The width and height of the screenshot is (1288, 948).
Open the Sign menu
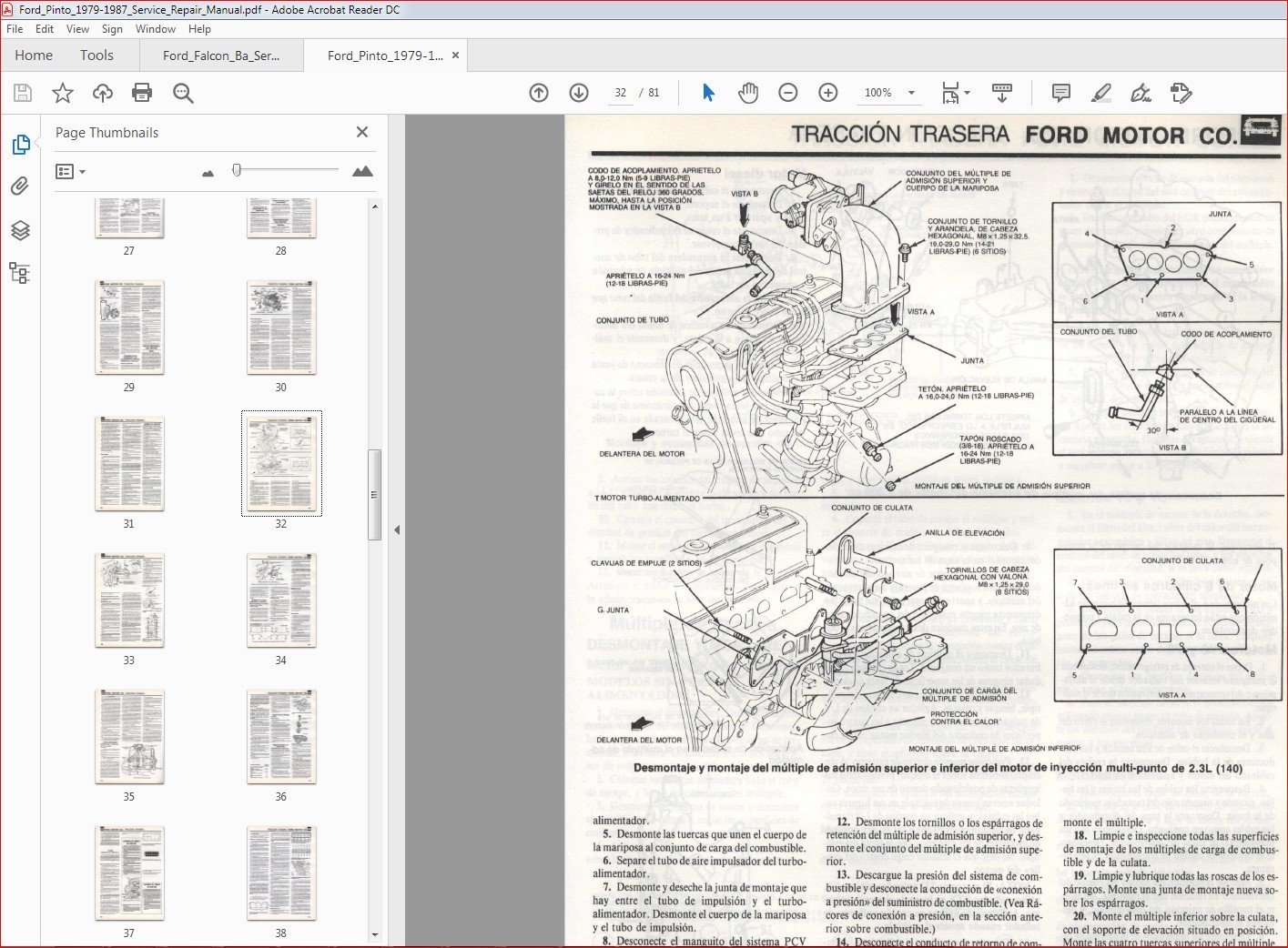112,29
